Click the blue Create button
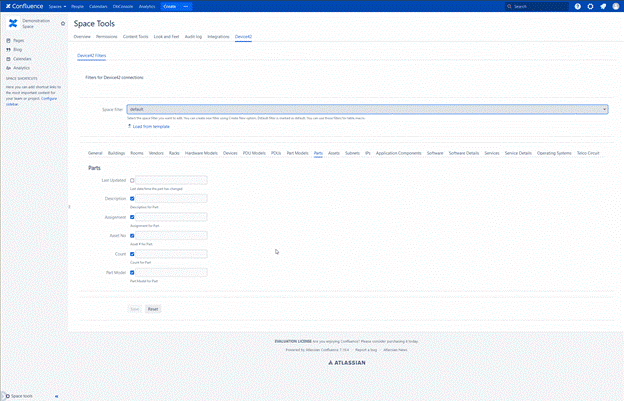 pos(169,6)
